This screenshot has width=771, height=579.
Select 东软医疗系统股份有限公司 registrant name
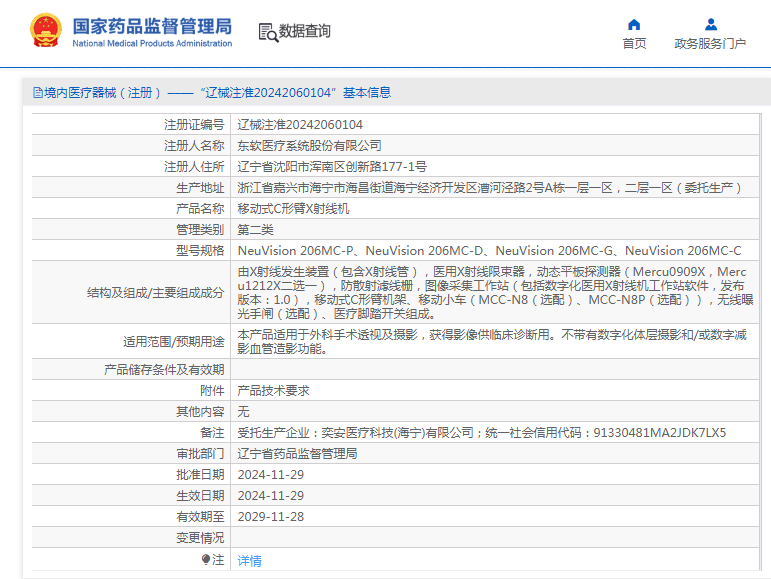tap(309, 146)
